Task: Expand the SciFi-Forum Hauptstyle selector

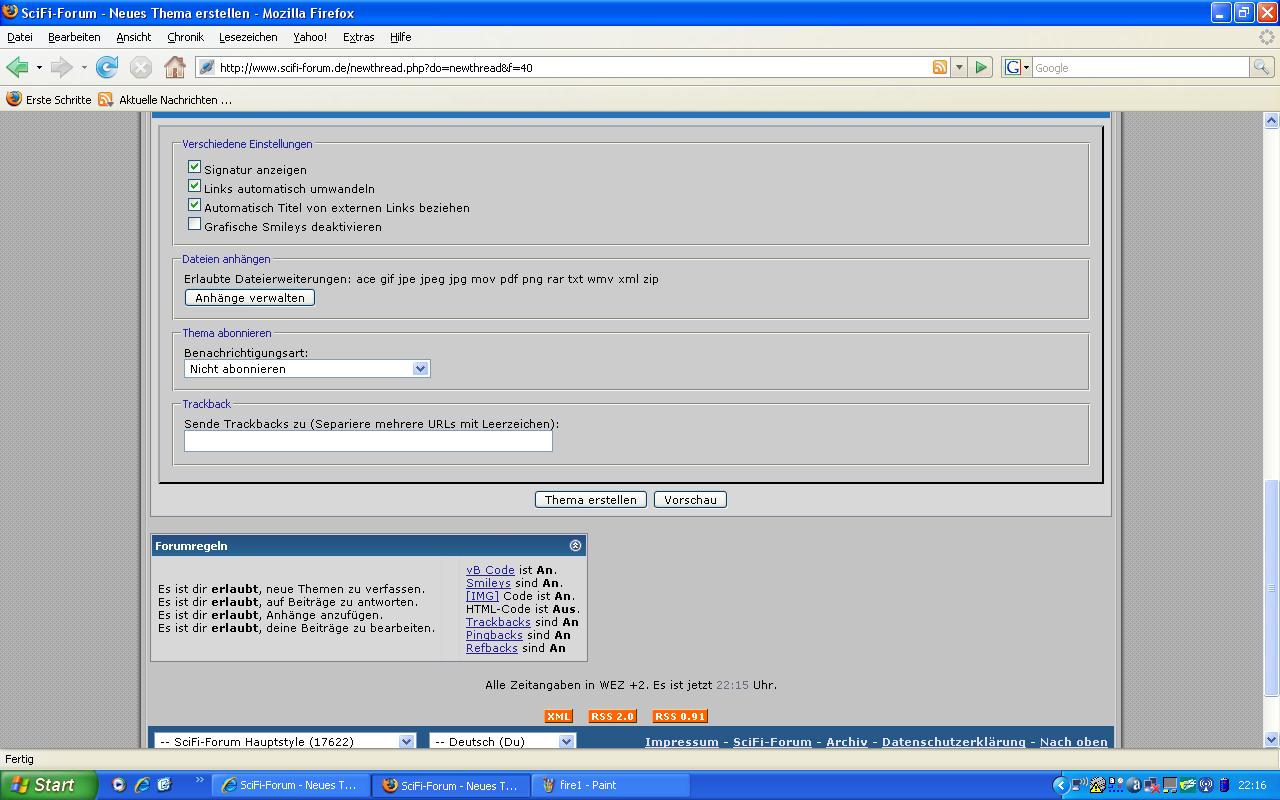Action: (284, 741)
